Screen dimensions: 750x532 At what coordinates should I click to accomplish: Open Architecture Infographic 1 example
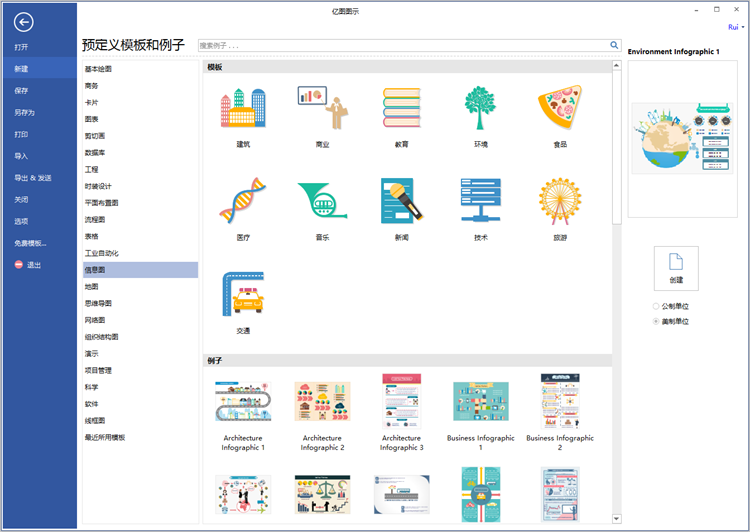[243, 401]
